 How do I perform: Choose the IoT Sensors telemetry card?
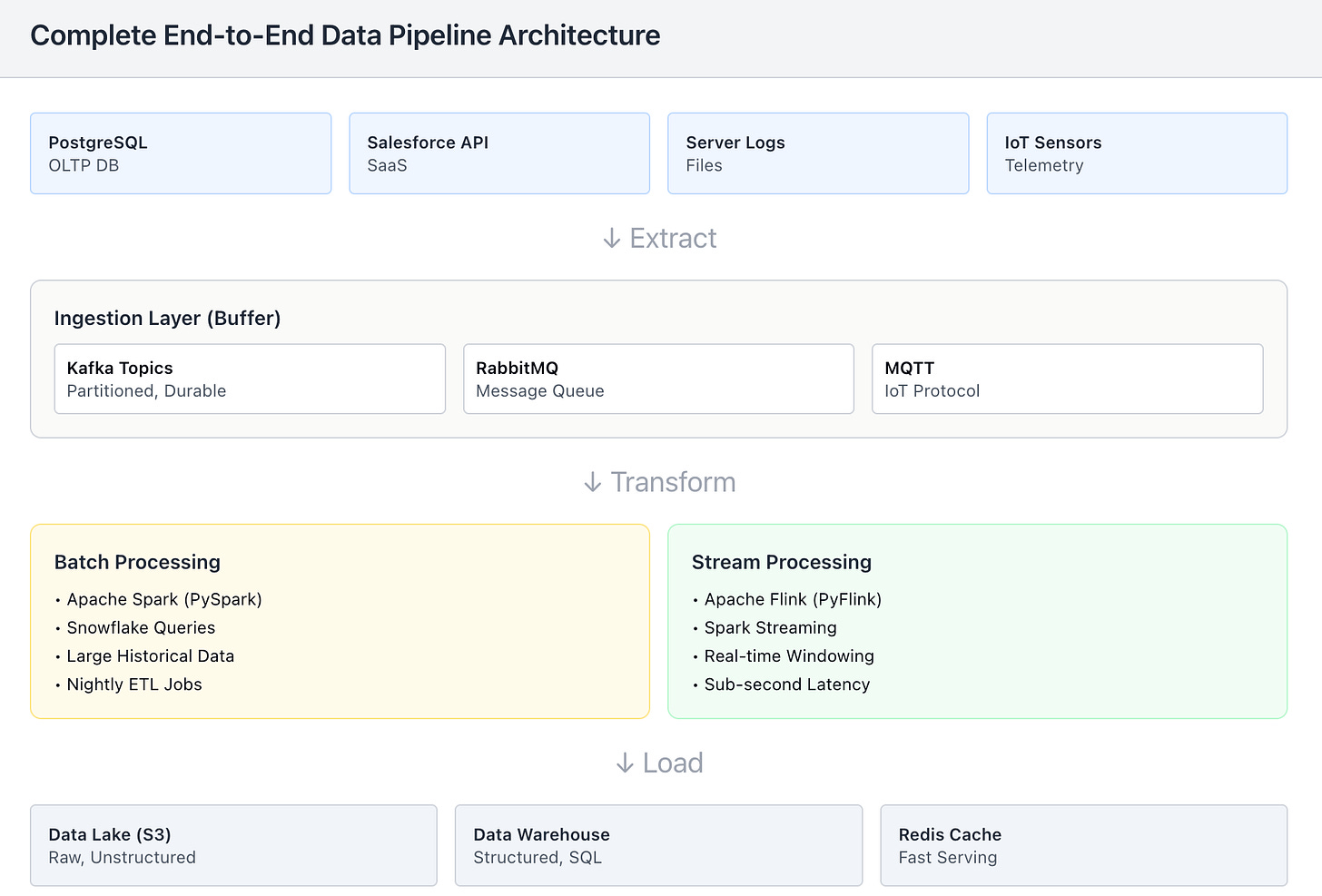click(1137, 153)
